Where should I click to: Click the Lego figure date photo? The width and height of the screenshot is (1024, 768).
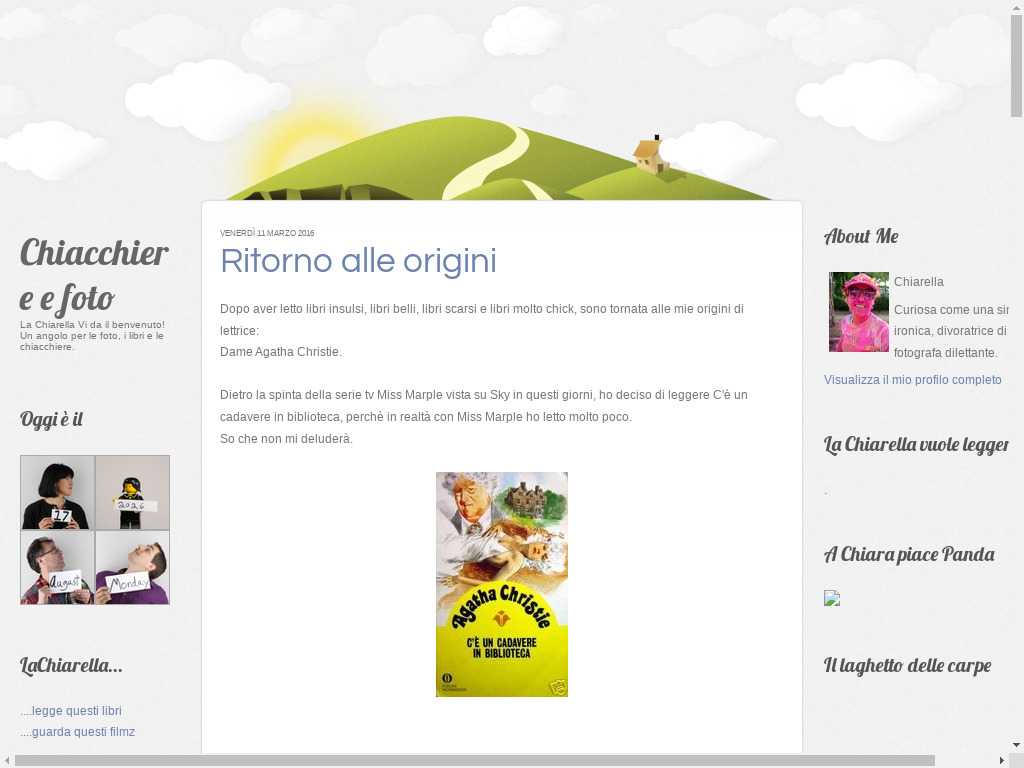(133, 492)
